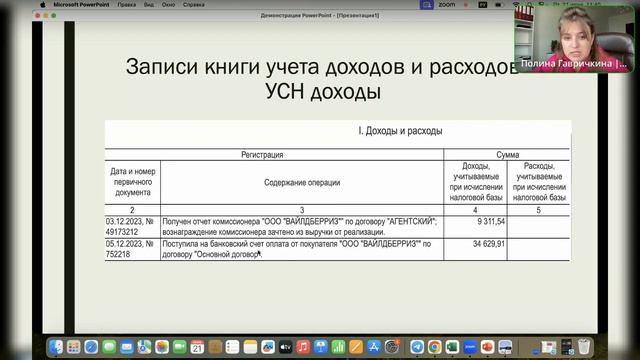
Task: Switch to Zoom app in dock
Action: click(x=470, y=347)
